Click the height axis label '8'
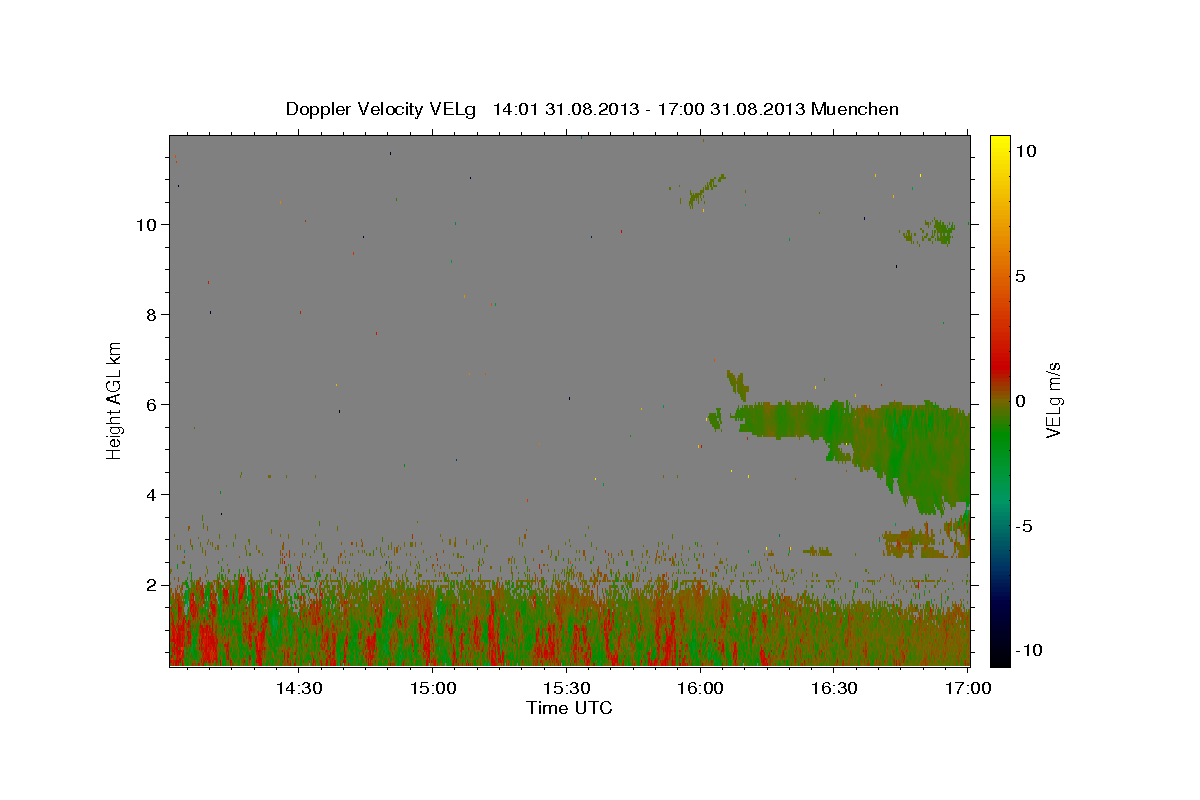Viewport: 1200px width, 800px height. click(x=153, y=314)
